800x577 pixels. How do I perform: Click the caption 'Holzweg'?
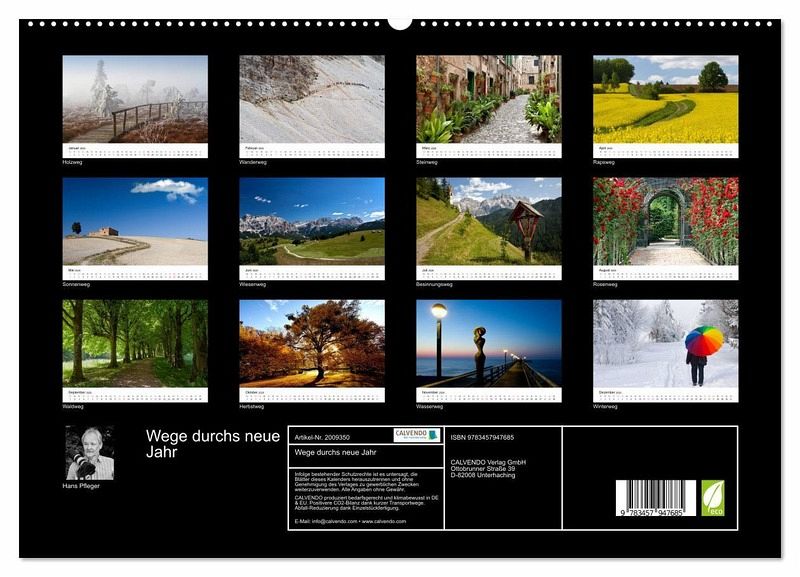coord(72,162)
